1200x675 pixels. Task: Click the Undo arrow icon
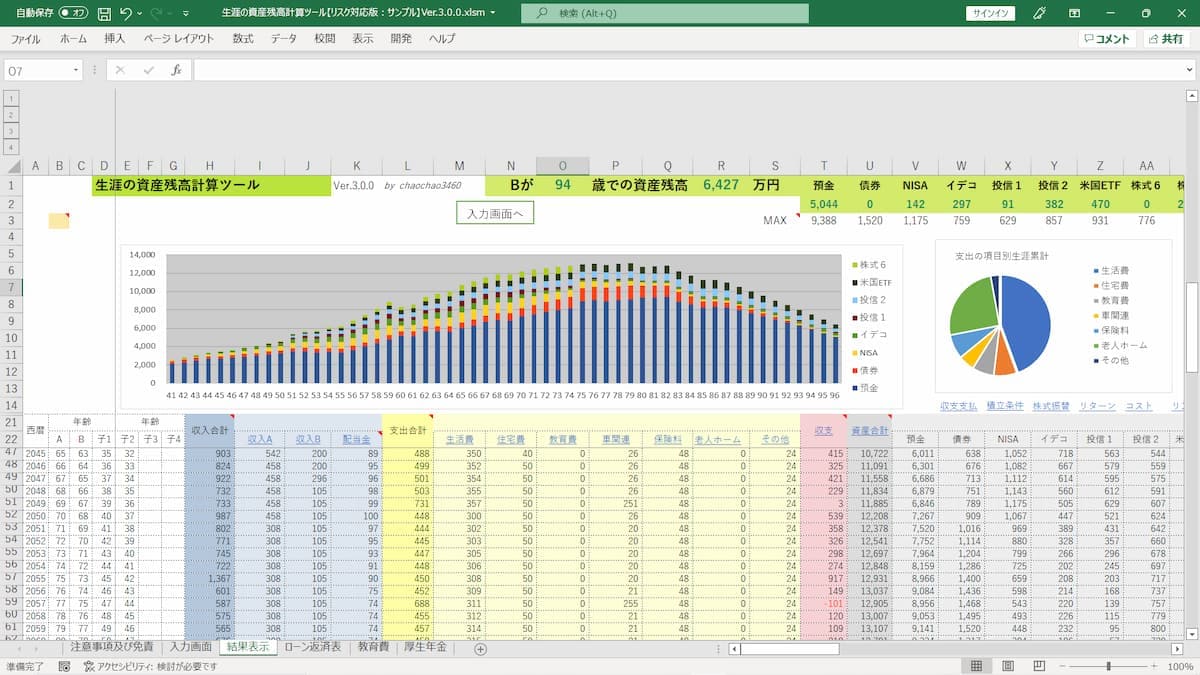[x=126, y=14]
